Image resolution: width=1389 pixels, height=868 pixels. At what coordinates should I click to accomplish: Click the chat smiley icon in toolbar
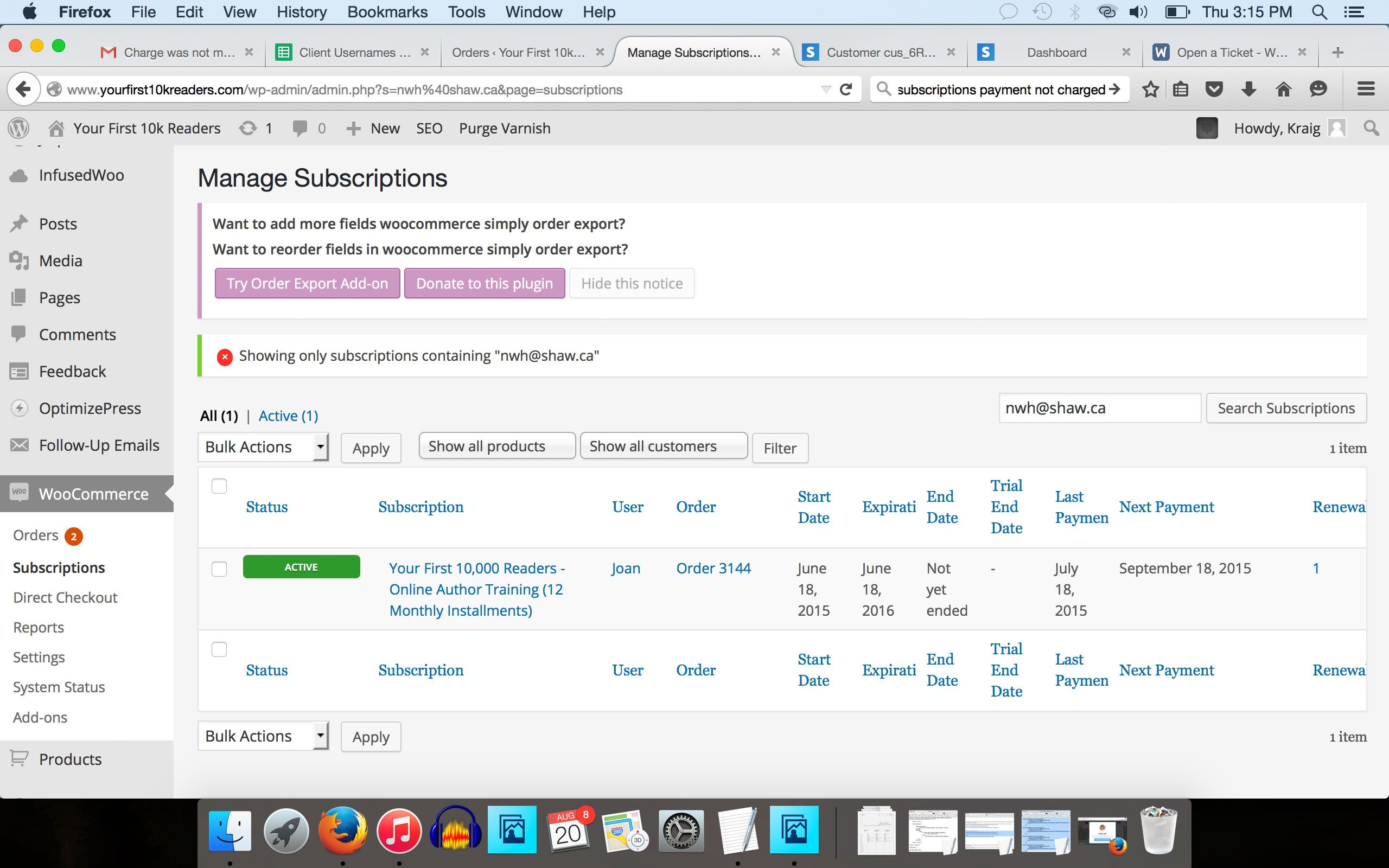click(x=1318, y=90)
